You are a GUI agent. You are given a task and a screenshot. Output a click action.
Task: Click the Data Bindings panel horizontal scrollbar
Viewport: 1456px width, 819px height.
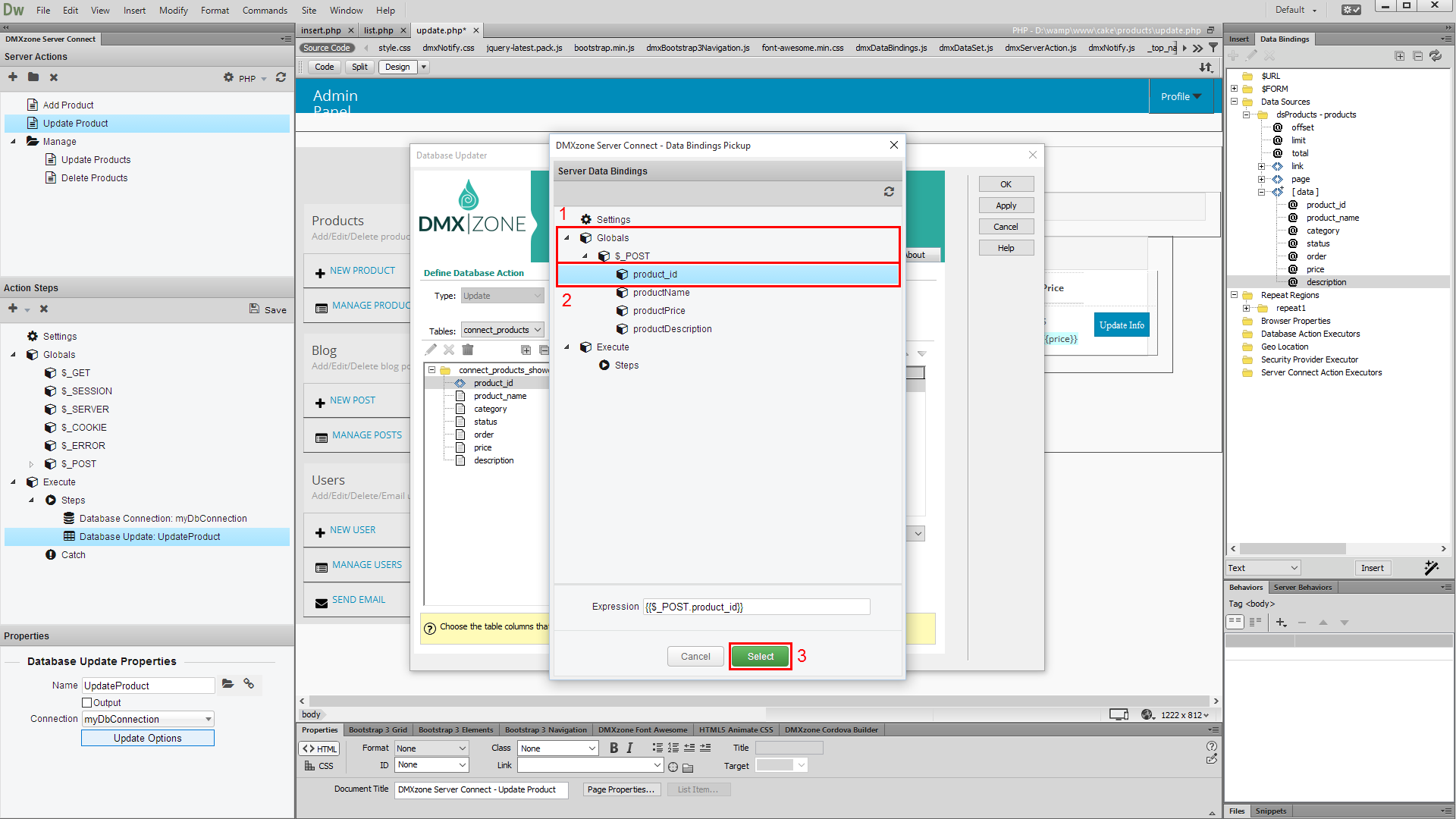coord(1293,548)
